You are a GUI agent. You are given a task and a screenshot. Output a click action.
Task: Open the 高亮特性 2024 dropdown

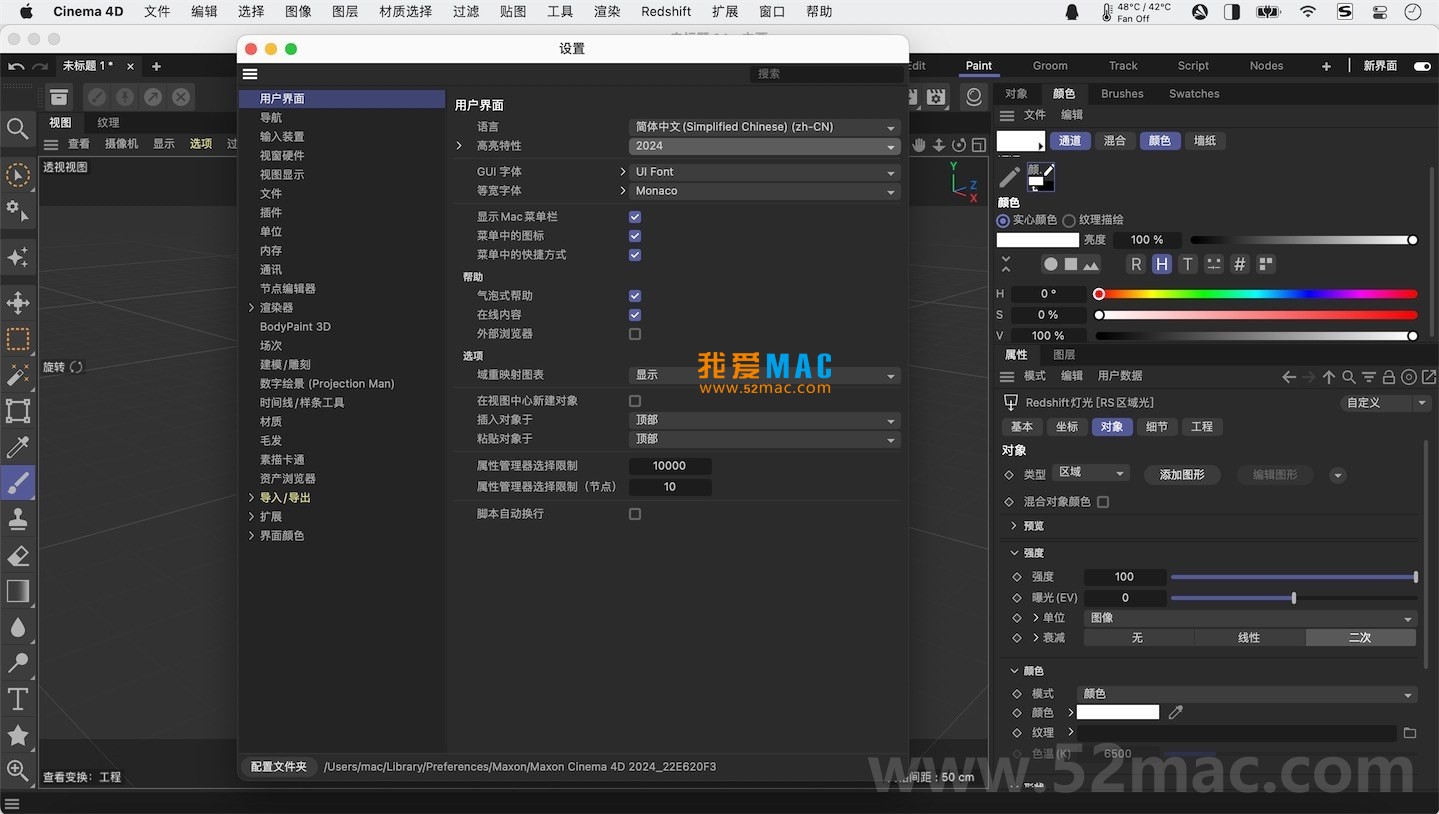765,146
